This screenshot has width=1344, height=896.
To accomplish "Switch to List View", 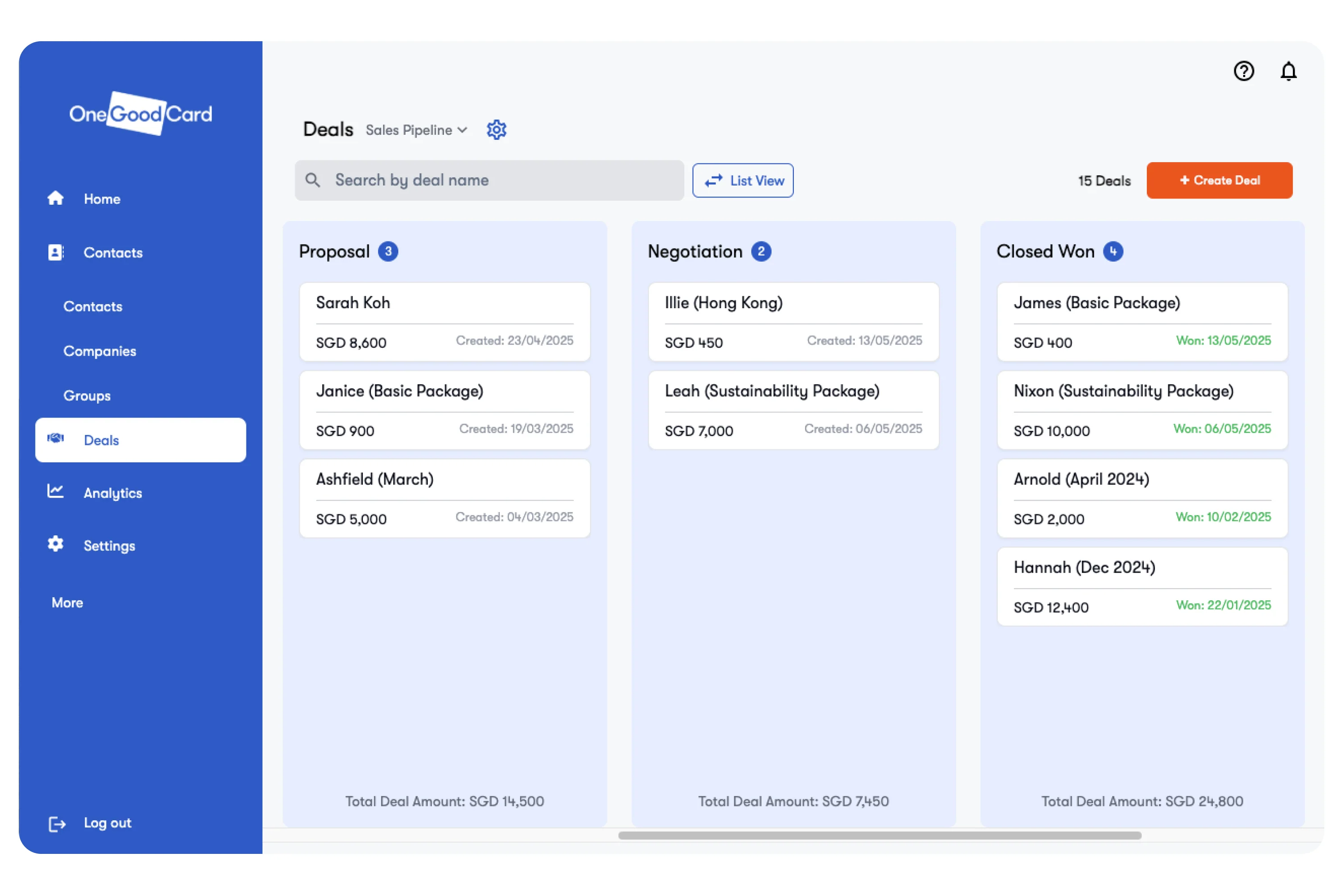I will [x=742, y=181].
